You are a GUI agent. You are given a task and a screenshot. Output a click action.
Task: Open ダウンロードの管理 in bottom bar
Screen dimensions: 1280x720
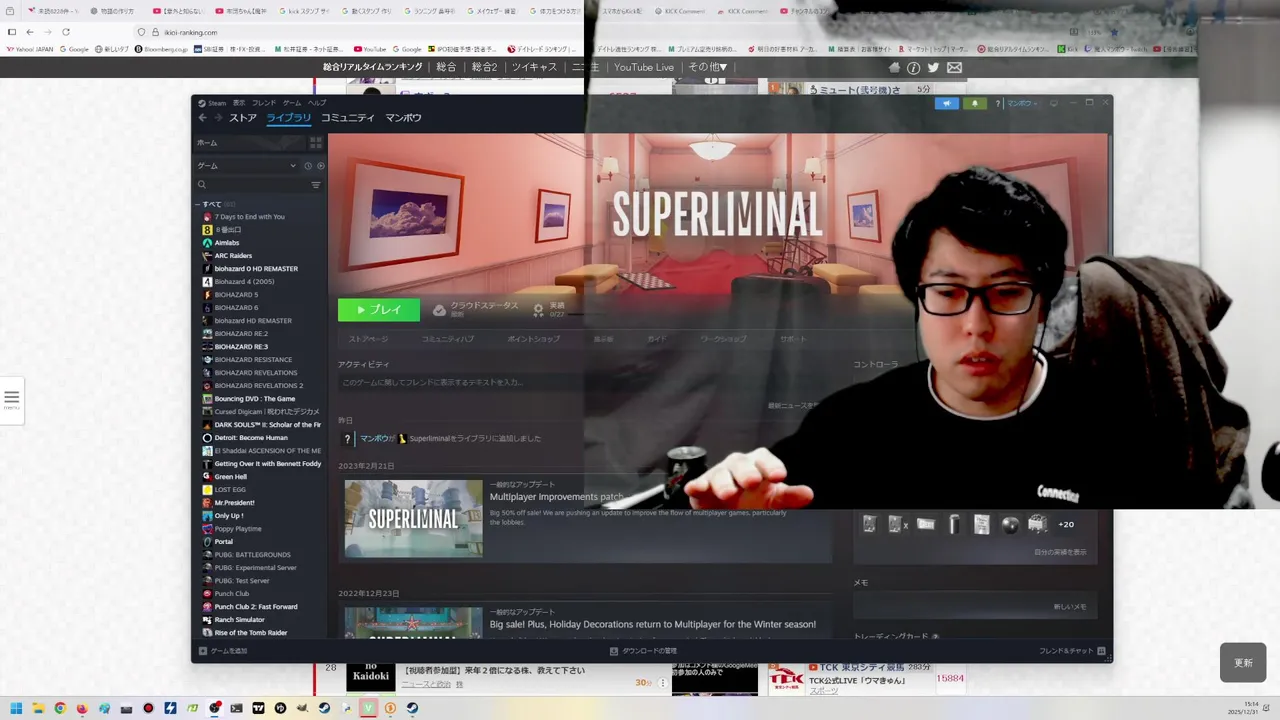643,651
